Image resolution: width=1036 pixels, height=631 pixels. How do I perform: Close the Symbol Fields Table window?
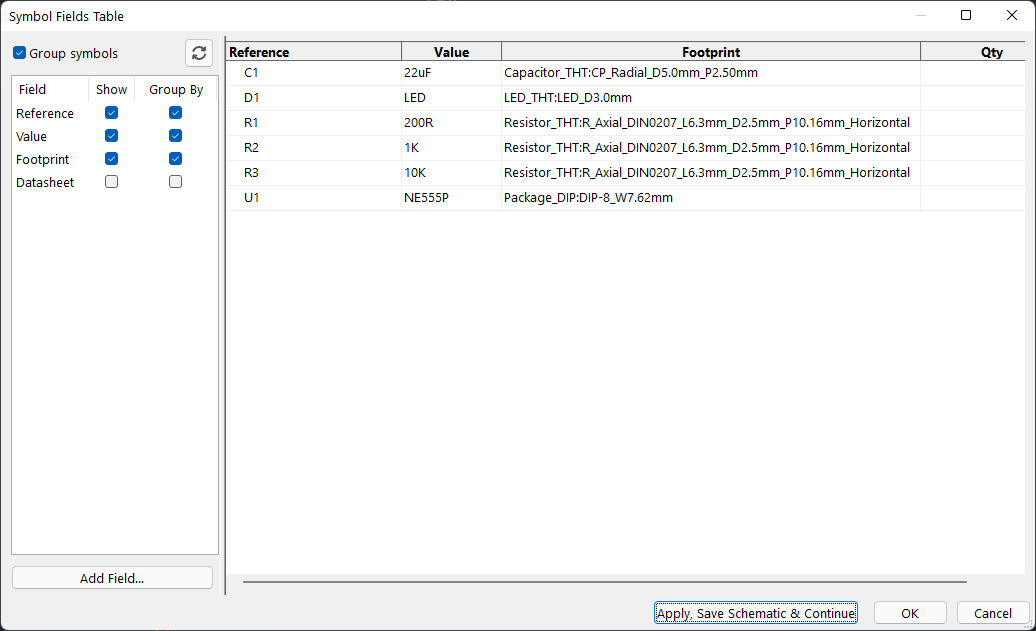click(1012, 15)
